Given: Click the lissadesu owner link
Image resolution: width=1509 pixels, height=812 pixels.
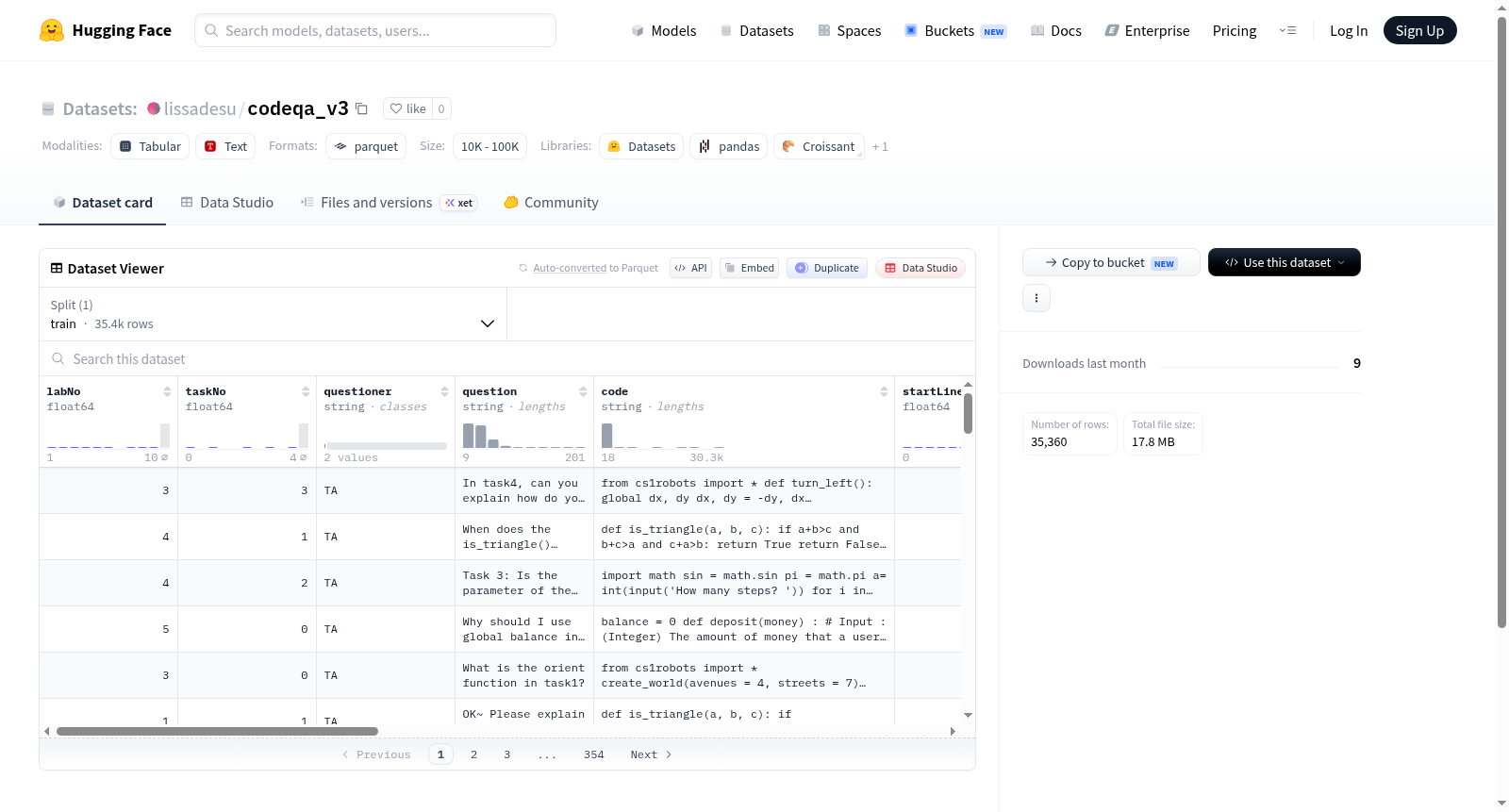Looking at the screenshot, I should (x=200, y=108).
